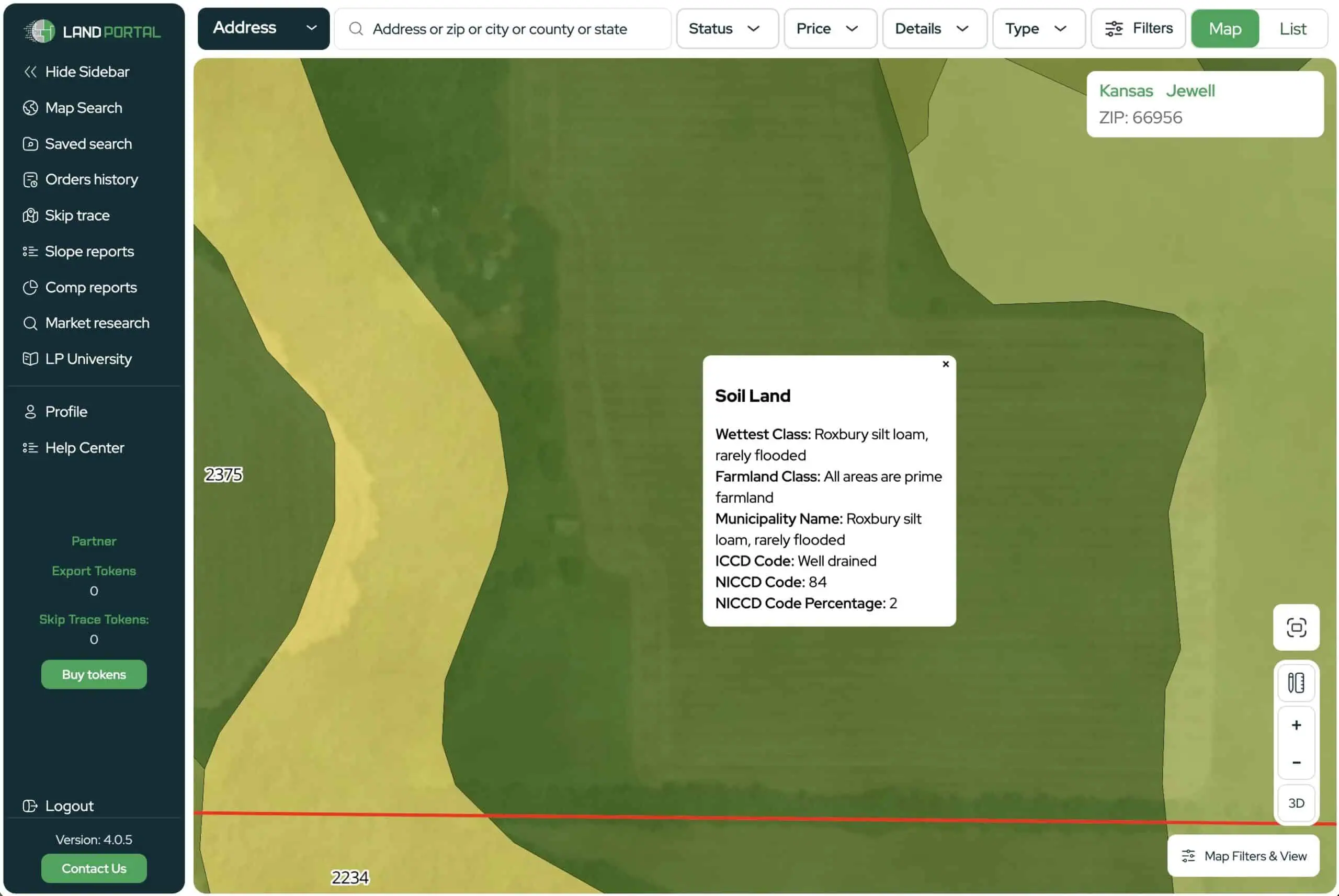Open Saved search
Viewport: 1339px width, 896px height.
88,143
